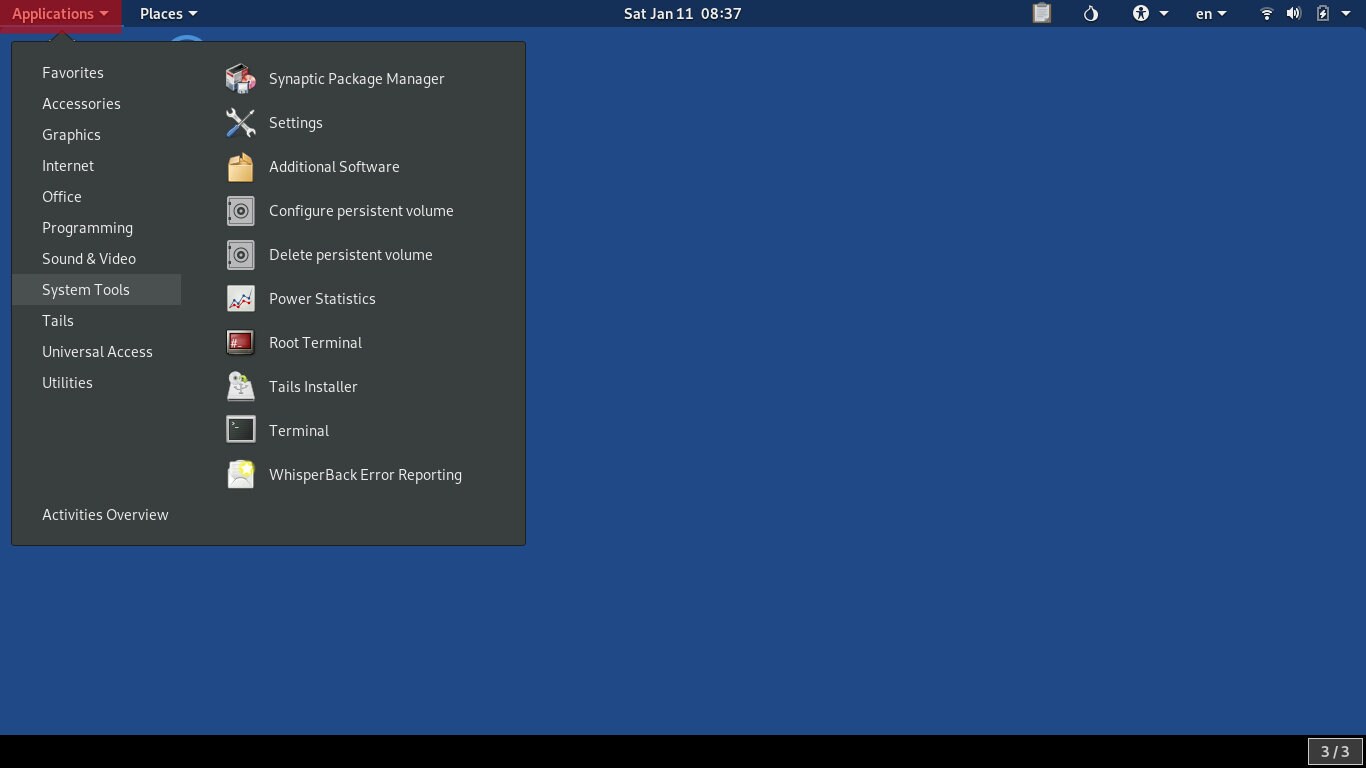The height and width of the screenshot is (768, 1366).
Task: Click the Tor onion status icon
Action: tap(1090, 13)
